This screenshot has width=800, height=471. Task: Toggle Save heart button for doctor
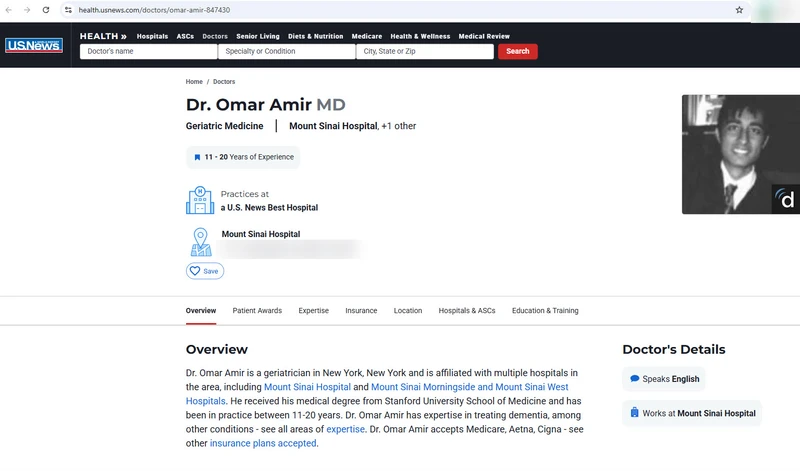pos(205,271)
